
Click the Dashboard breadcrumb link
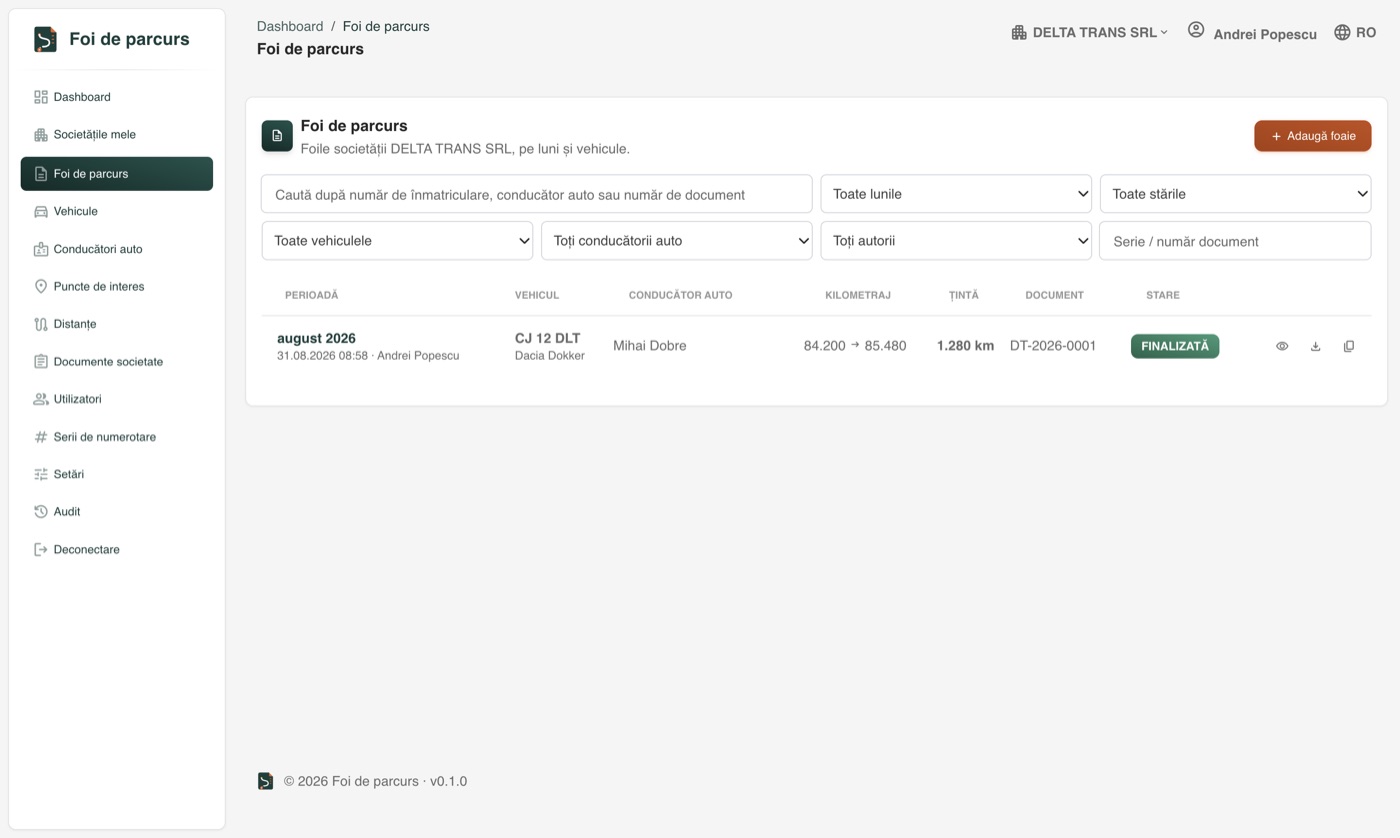click(x=290, y=26)
